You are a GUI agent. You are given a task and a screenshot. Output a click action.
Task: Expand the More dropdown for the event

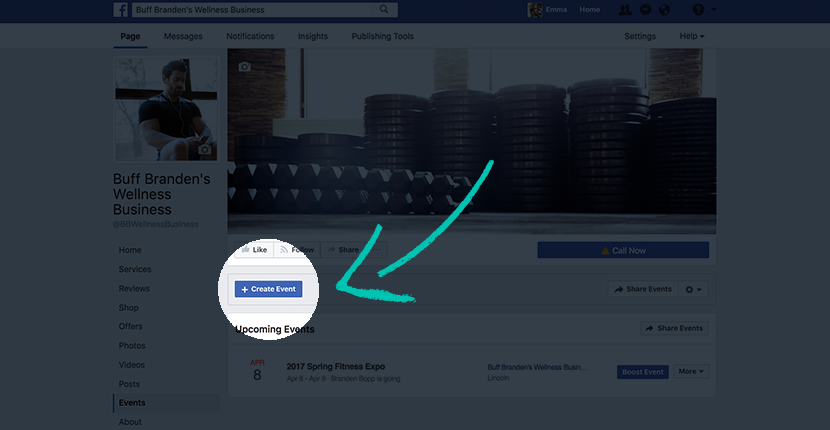(691, 372)
